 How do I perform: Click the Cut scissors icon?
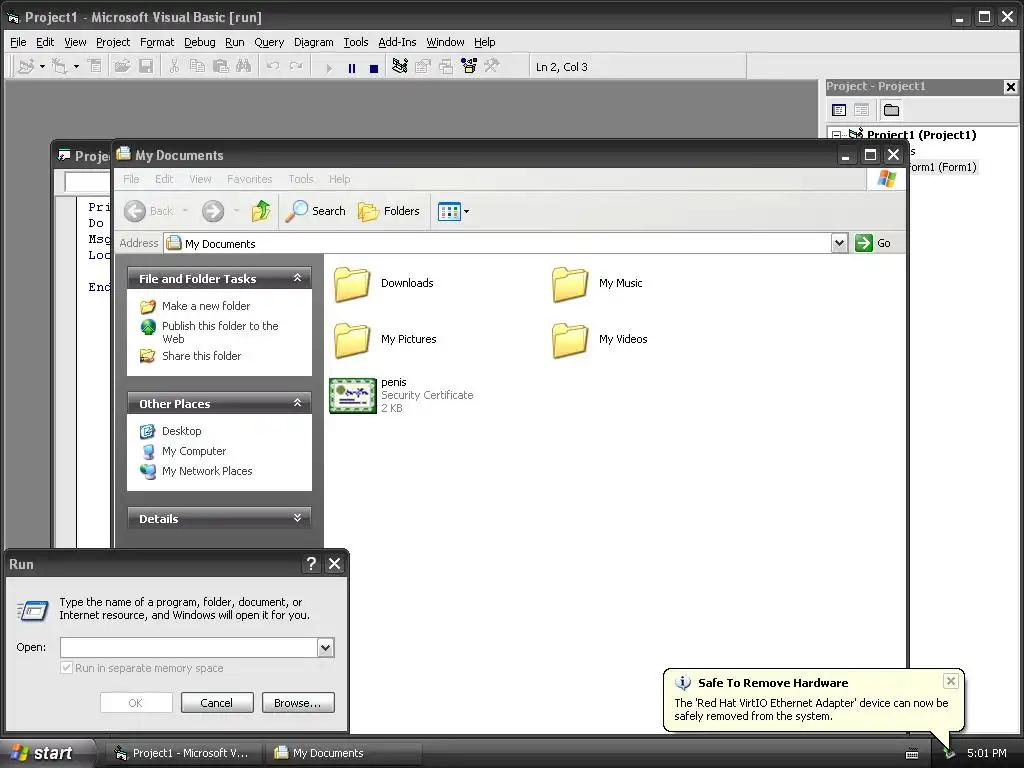pos(174,66)
